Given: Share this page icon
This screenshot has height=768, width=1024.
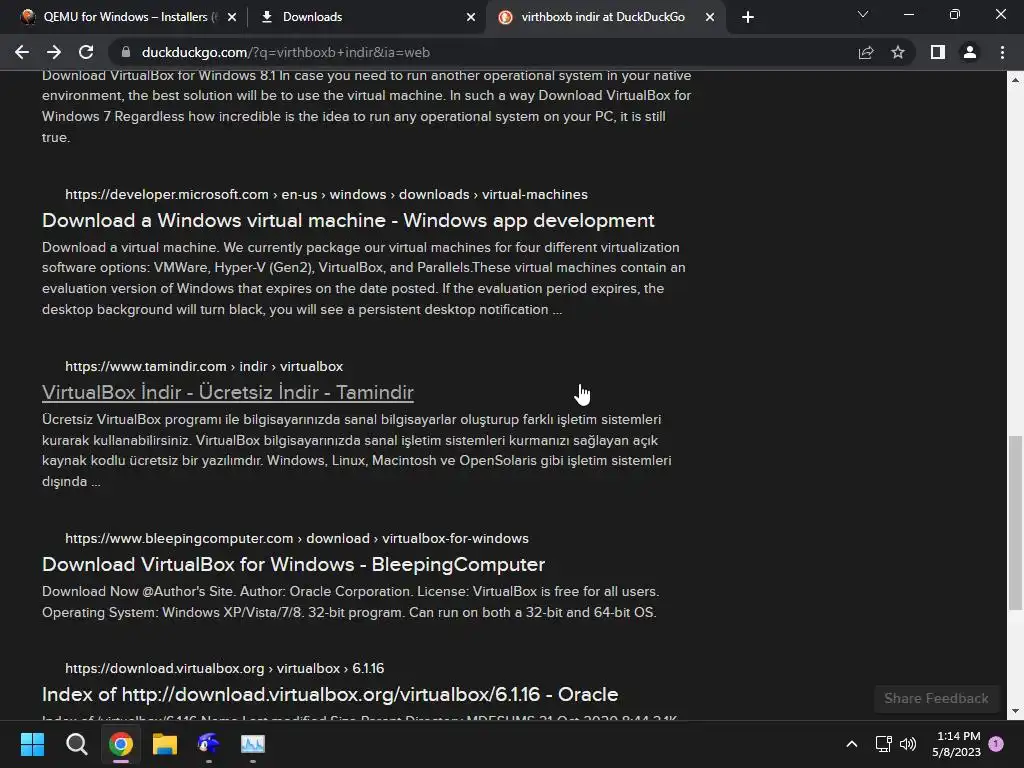Looking at the screenshot, I should pyautogui.click(x=866, y=52).
